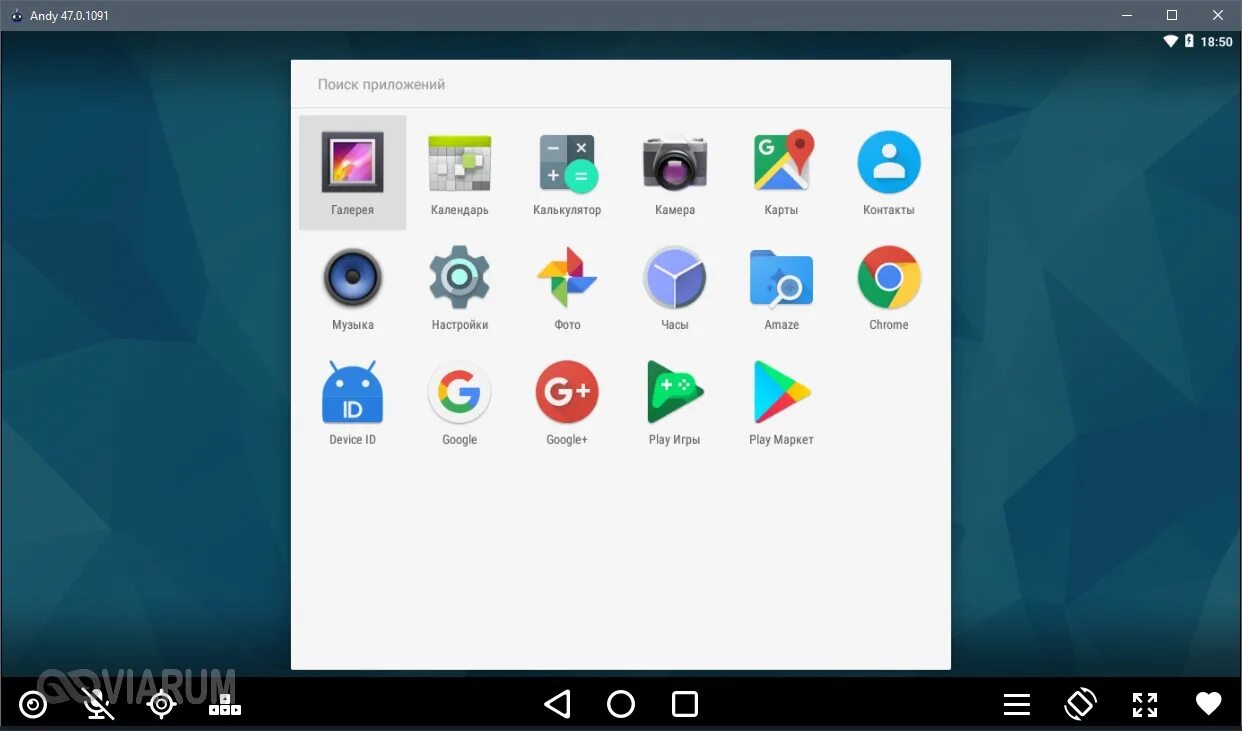Launch the Play Игры app

pyautogui.click(x=674, y=402)
